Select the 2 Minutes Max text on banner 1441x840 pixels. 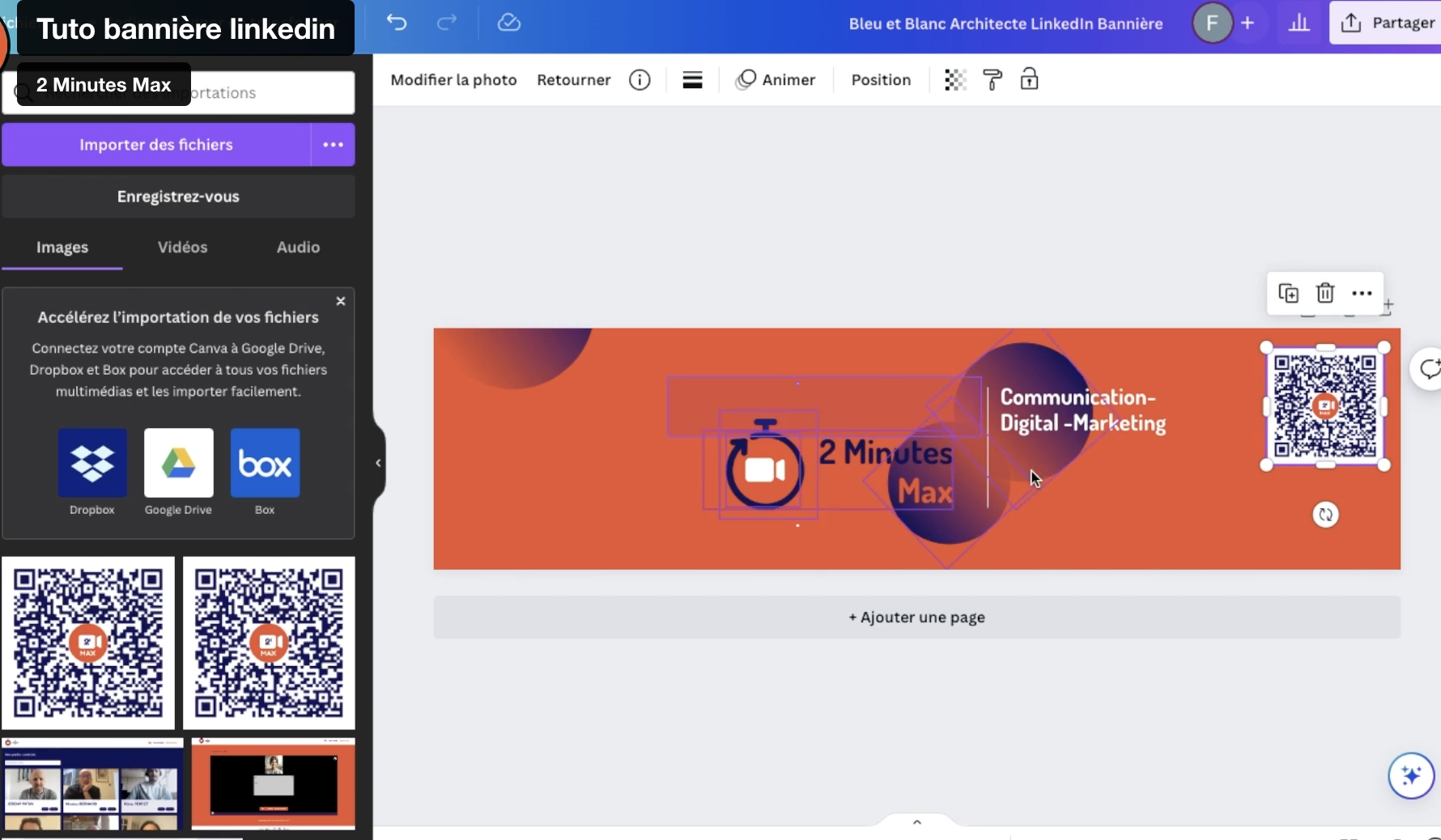886,472
